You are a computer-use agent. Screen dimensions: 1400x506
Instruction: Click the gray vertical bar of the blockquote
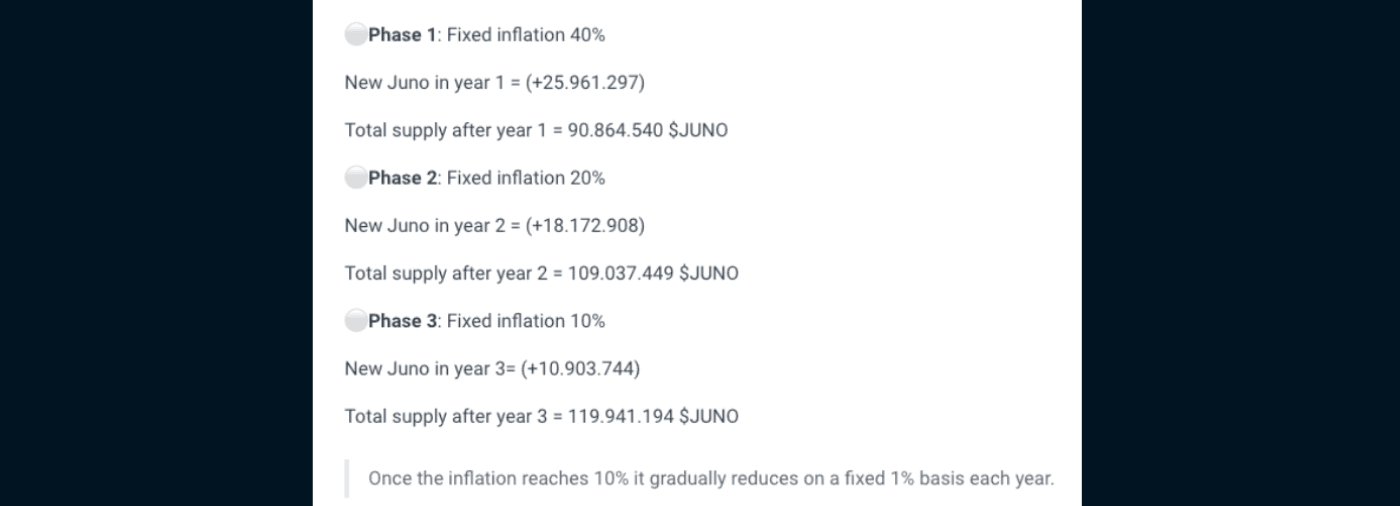pos(347,479)
